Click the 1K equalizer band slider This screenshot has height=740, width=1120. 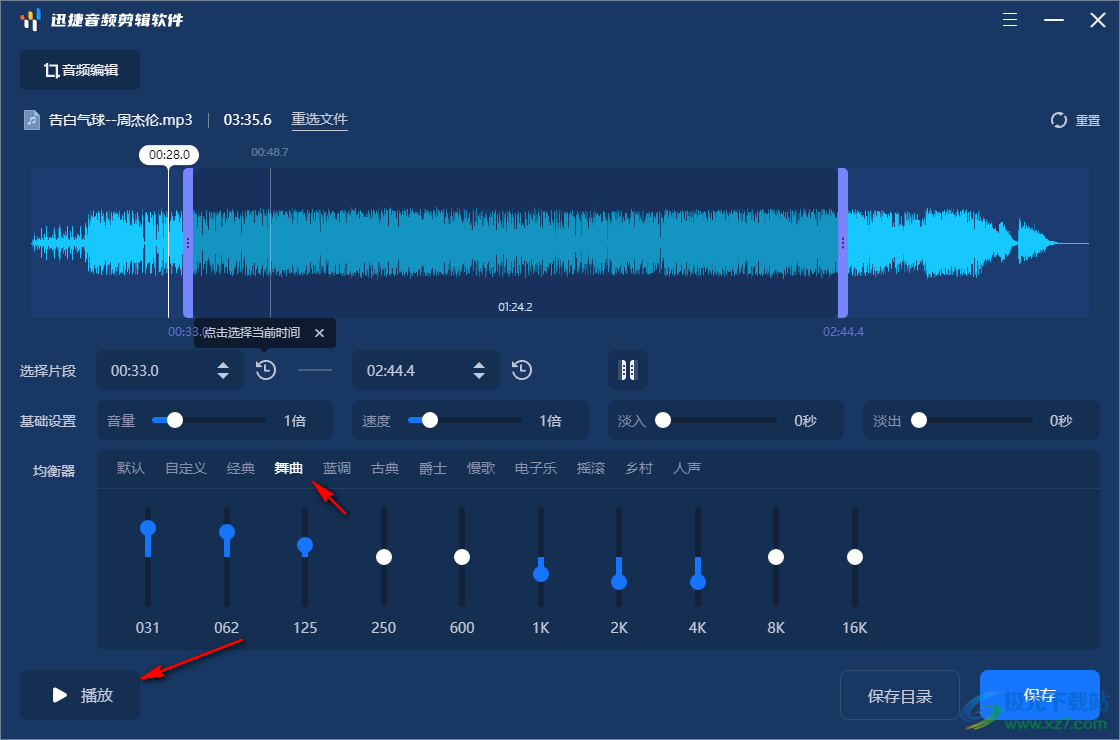[541, 573]
